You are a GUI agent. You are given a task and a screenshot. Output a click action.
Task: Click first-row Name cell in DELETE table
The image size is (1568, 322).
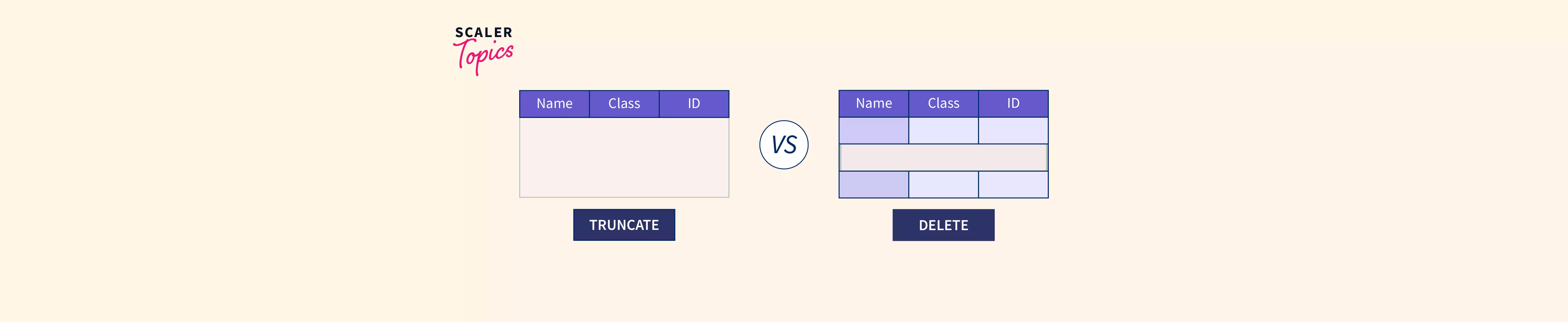[x=873, y=131]
